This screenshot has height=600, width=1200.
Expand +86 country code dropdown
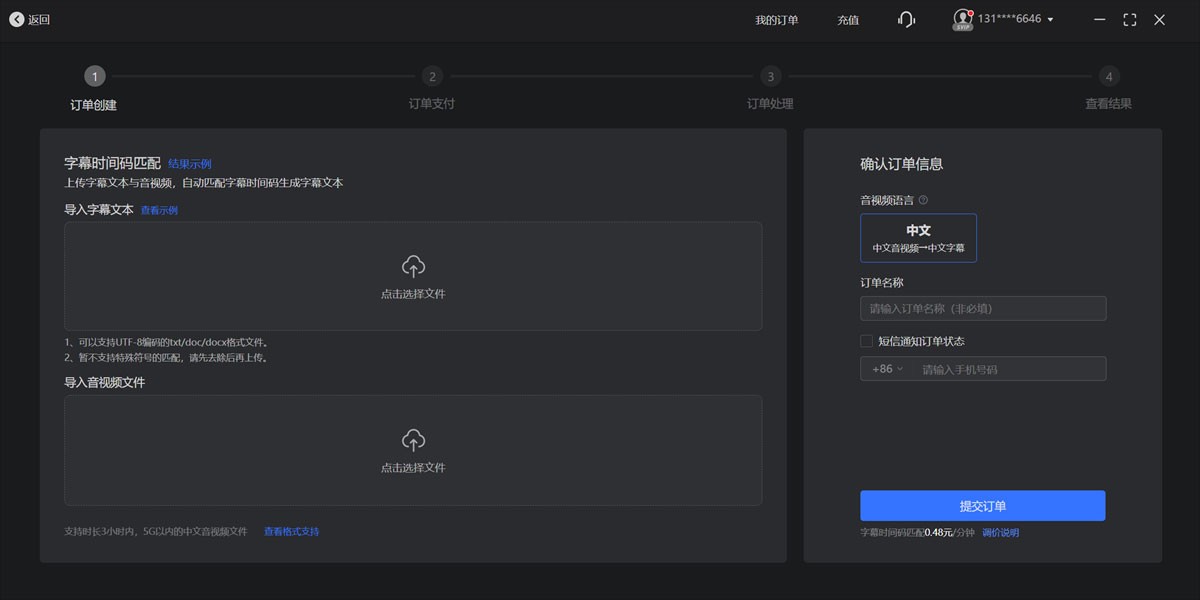click(886, 369)
